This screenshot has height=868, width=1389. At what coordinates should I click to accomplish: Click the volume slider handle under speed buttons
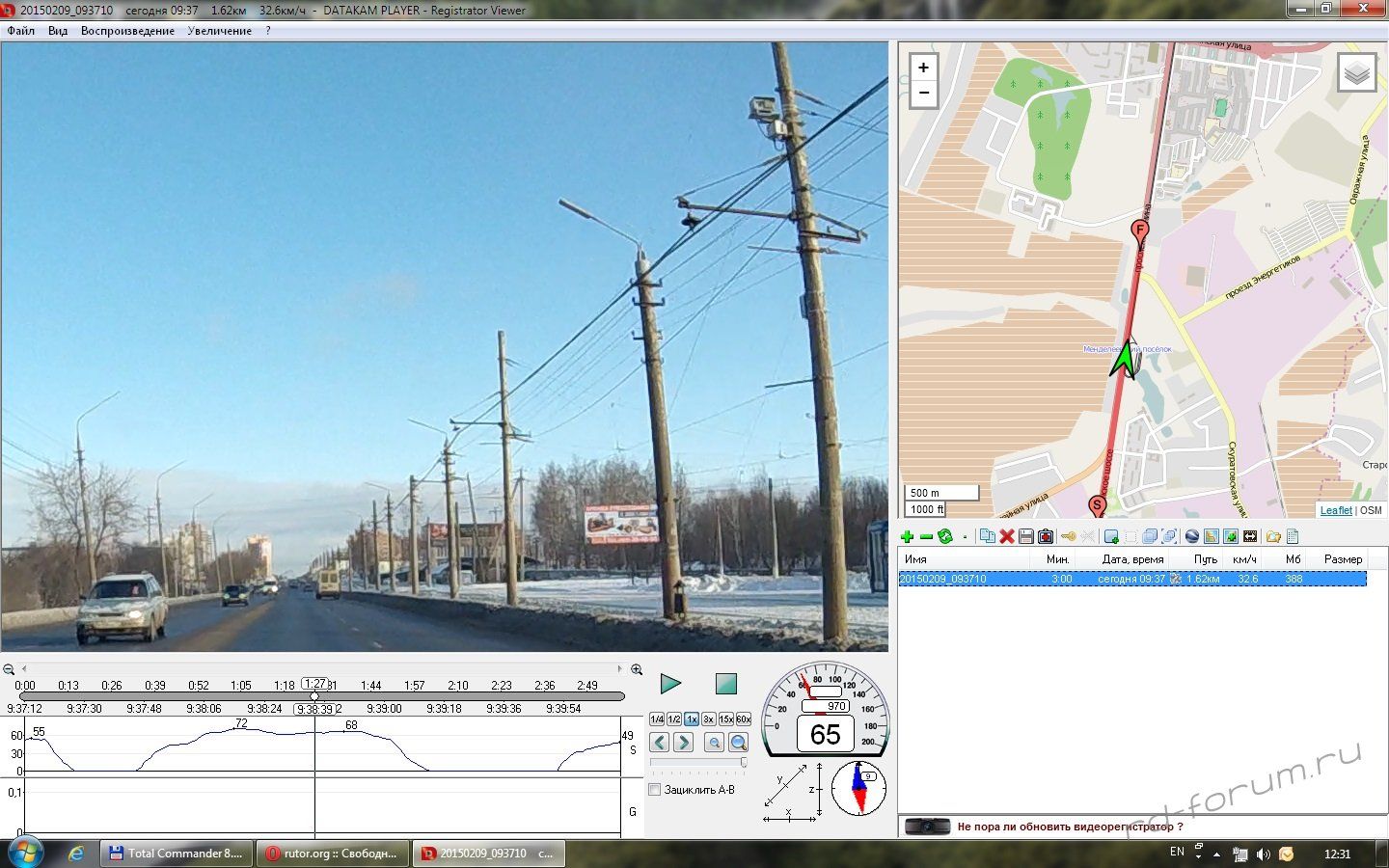point(744,762)
